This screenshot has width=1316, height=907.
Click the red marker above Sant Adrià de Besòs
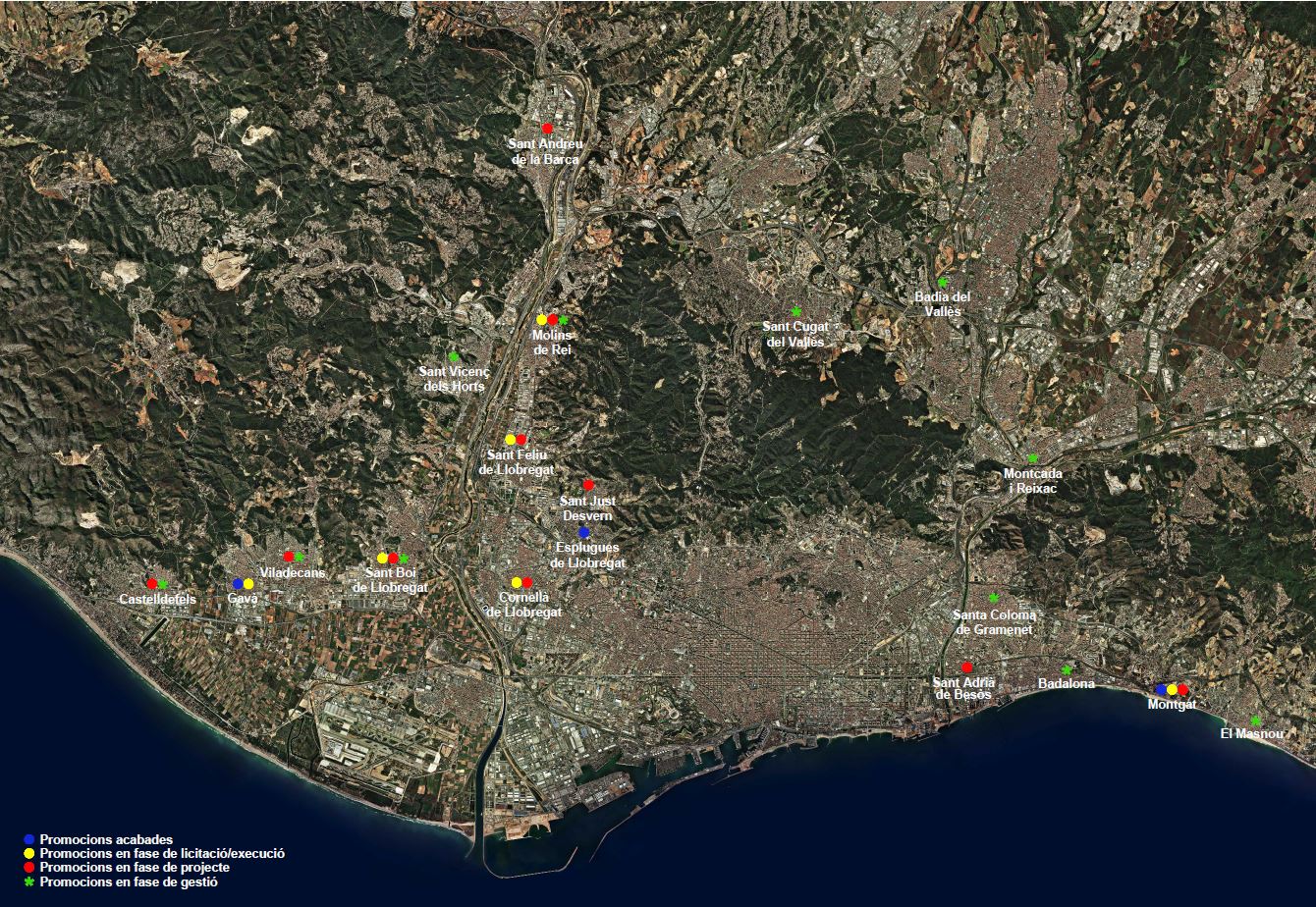coord(966,667)
